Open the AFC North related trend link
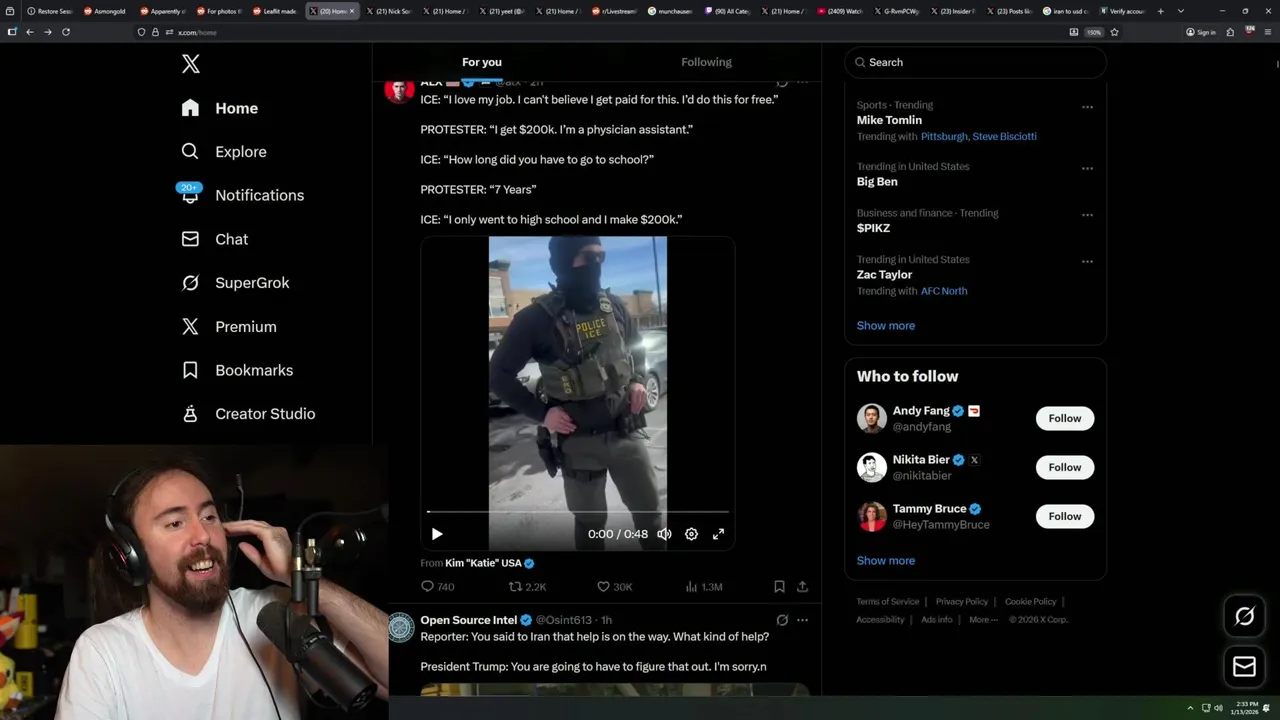The image size is (1280, 720). coord(944,291)
